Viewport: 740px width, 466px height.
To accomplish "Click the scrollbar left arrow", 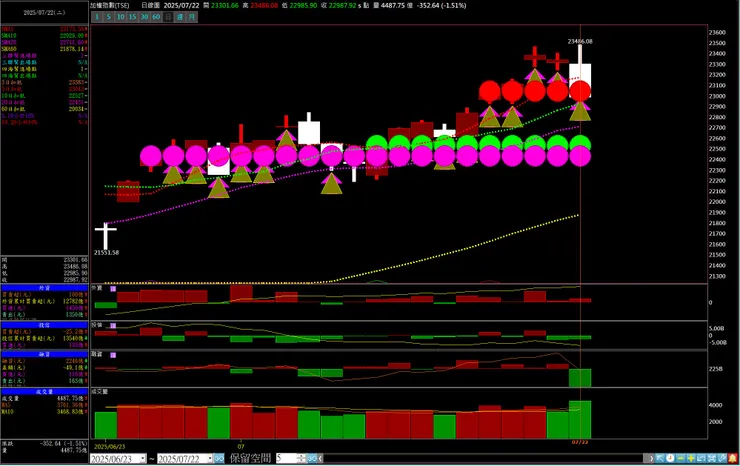I will click(x=320, y=458).
